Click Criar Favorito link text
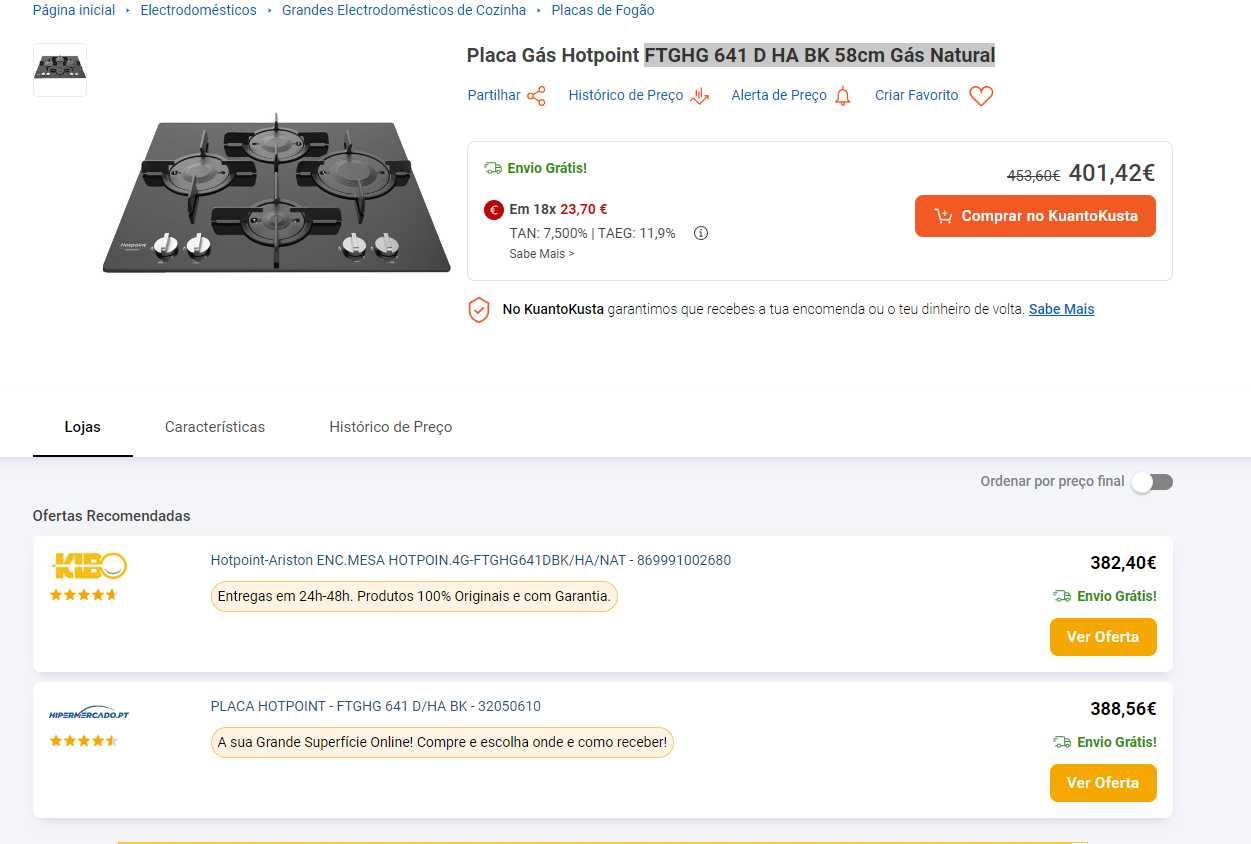Screen dimensions: 1251x844 (x=916, y=95)
